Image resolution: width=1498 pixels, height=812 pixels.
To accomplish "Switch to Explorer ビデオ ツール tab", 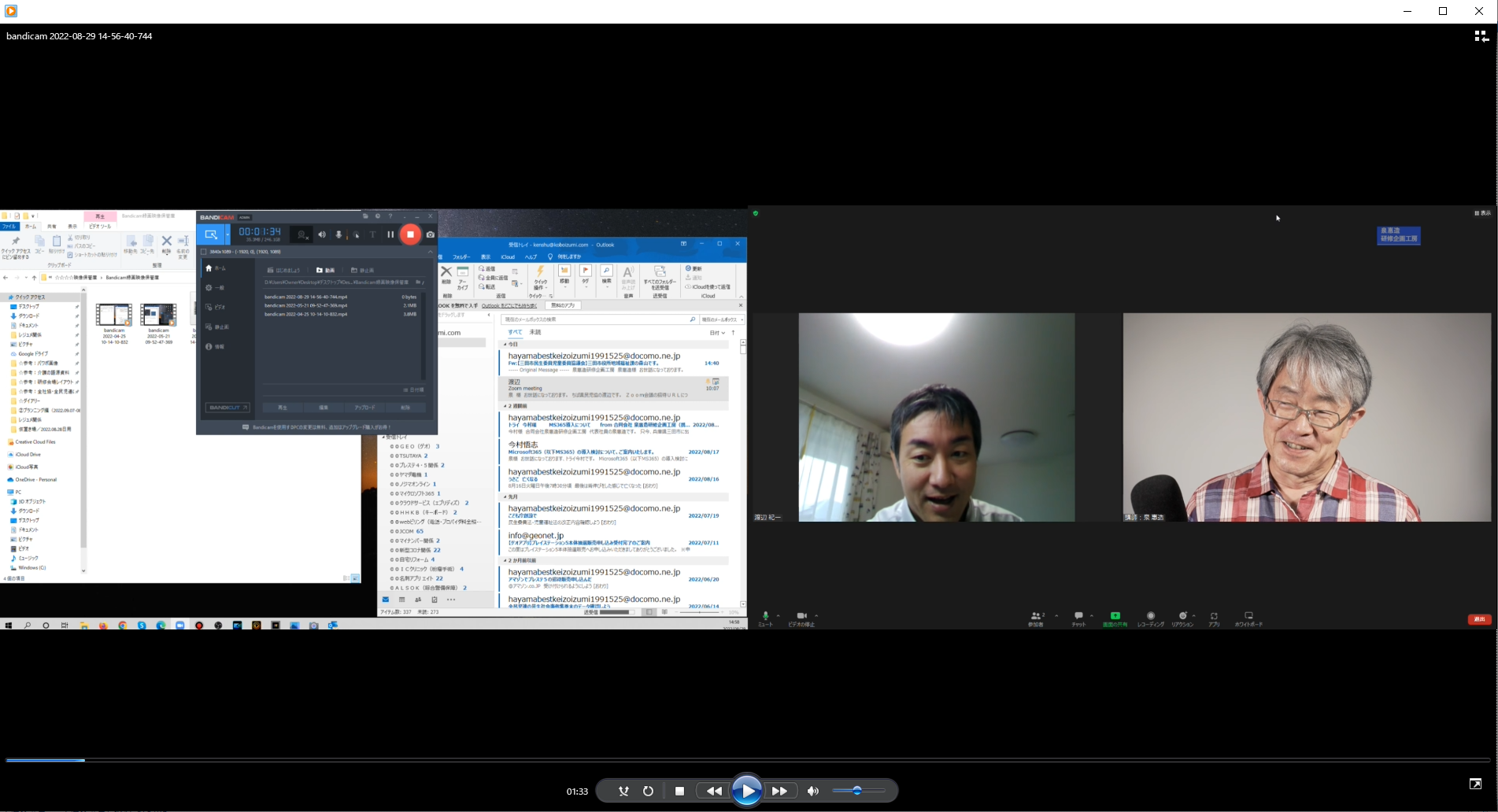I will (100, 227).
